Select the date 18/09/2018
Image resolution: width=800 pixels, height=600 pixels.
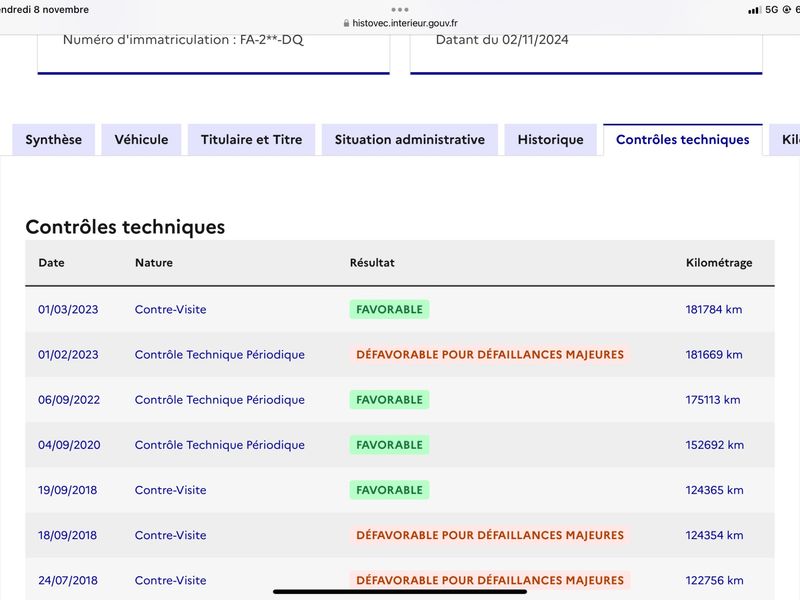(x=67, y=535)
